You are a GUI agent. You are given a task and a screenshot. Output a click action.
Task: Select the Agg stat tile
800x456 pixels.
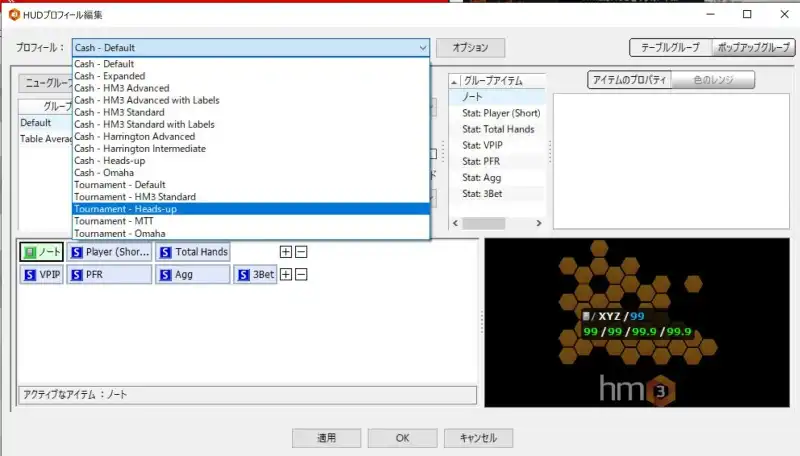[193, 274]
